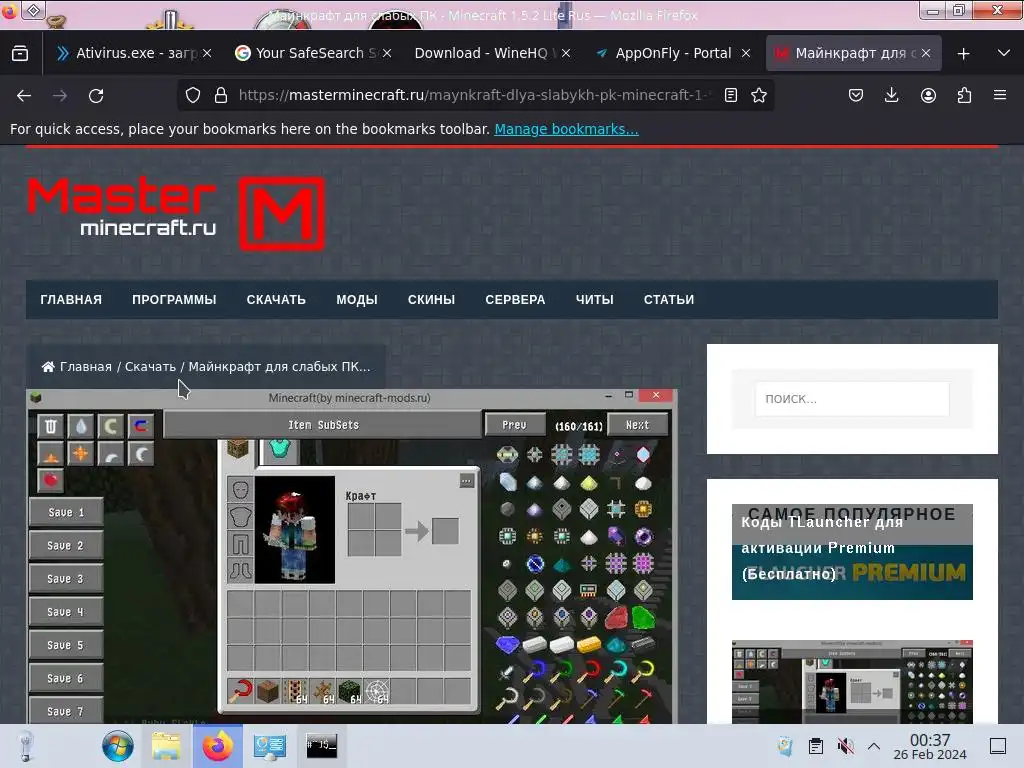Open the clipboard tray icon

pyautogui.click(x=816, y=746)
